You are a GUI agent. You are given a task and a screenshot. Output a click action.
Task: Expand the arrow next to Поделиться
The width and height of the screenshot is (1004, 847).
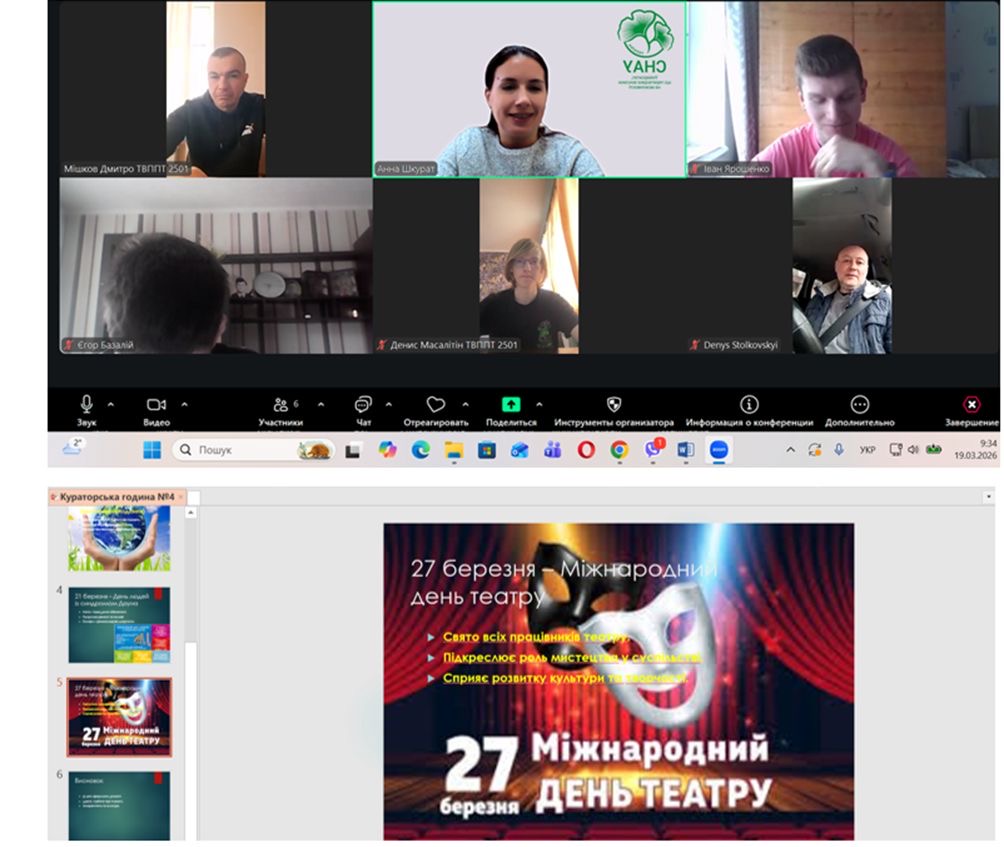click(x=539, y=404)
